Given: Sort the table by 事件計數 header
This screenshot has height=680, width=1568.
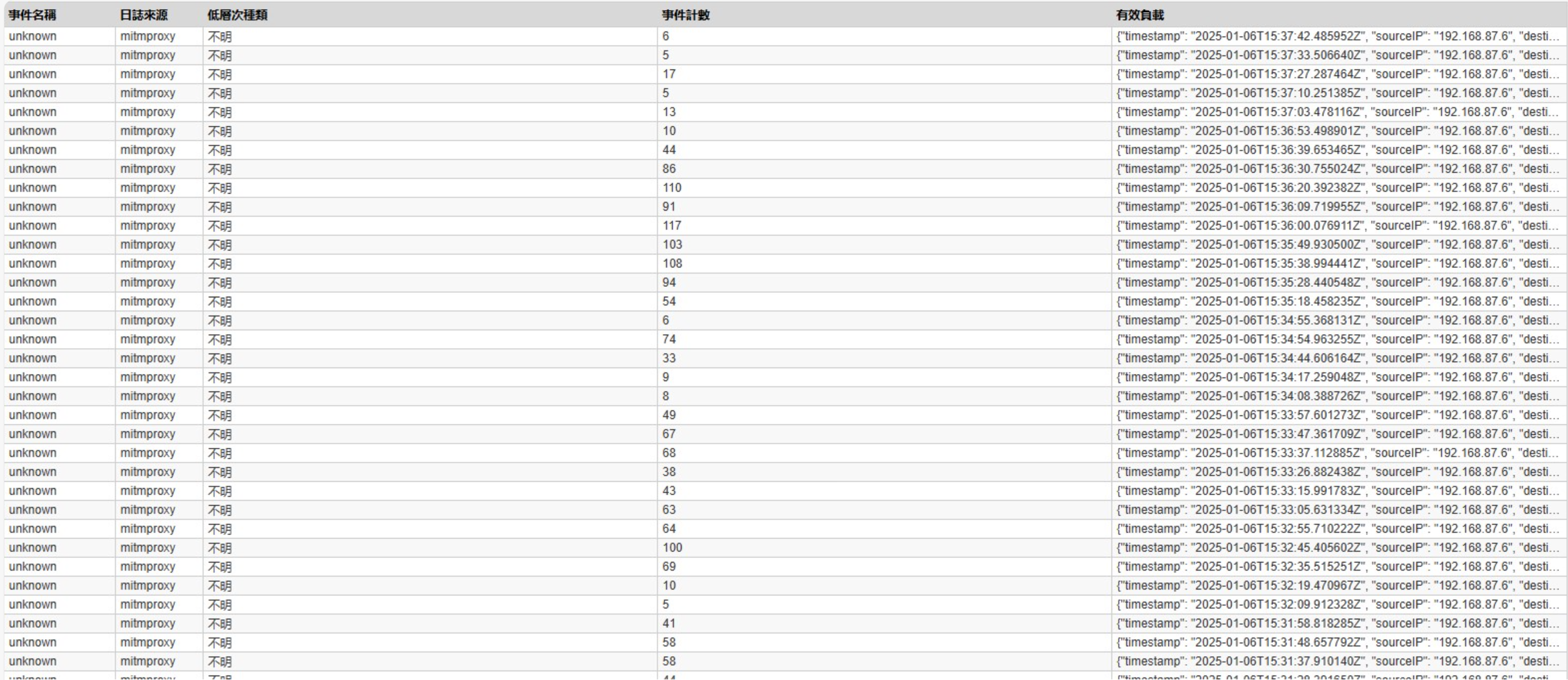Looking at the screenshot, I should 685,15.
